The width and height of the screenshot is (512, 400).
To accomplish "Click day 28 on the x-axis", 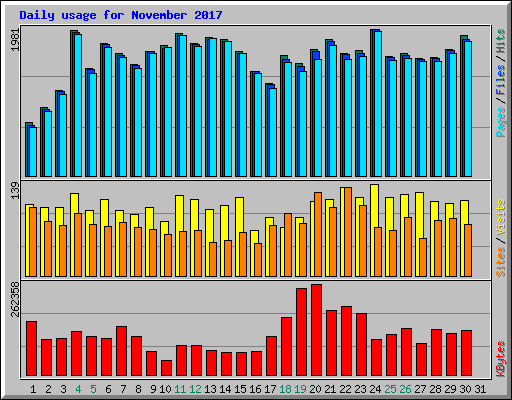I will pos(435,389).
